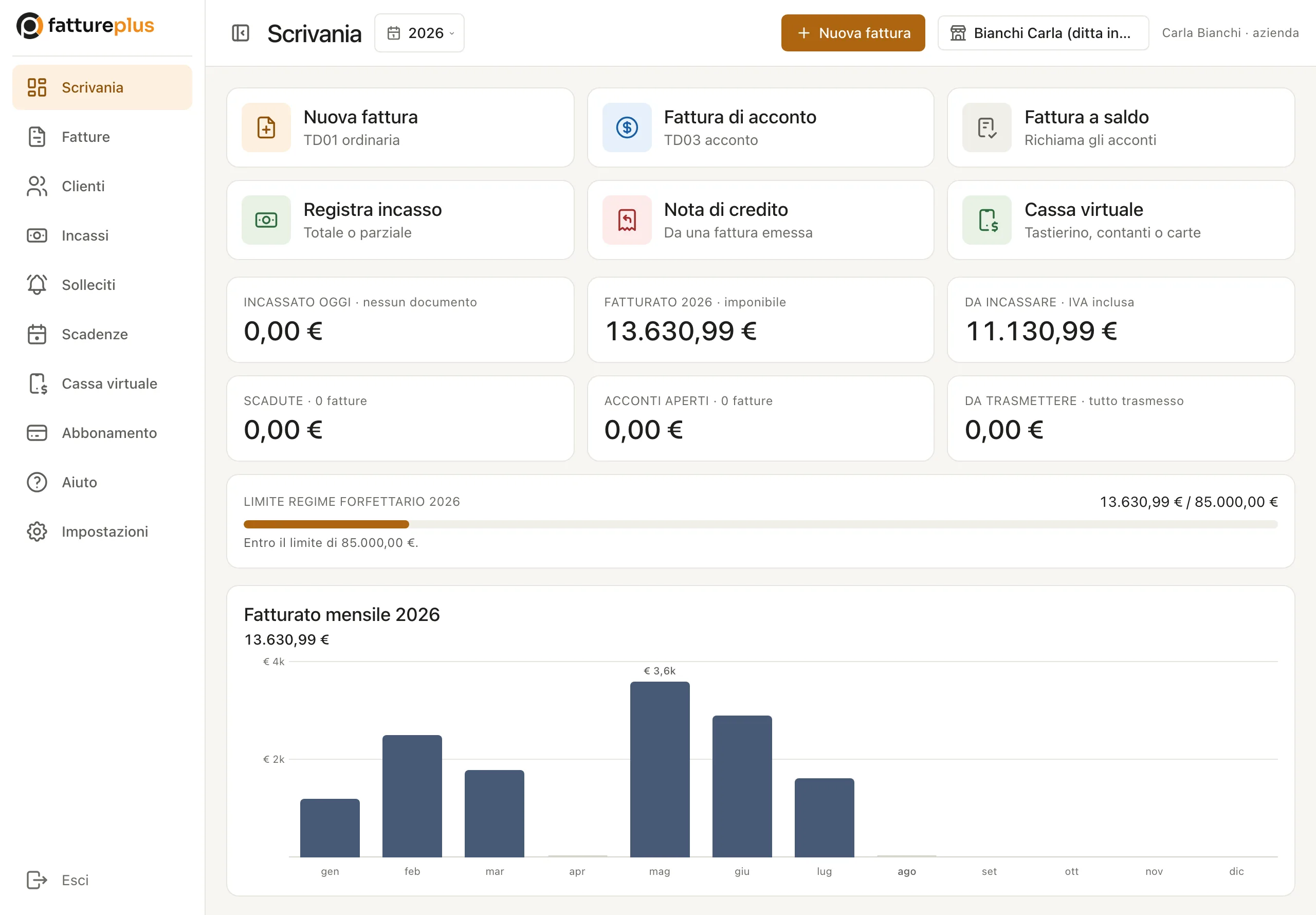The height and width of the screenshot is (915, 1316).
Task: Click the mag bar in monthly chart
Action: point(660,770)
